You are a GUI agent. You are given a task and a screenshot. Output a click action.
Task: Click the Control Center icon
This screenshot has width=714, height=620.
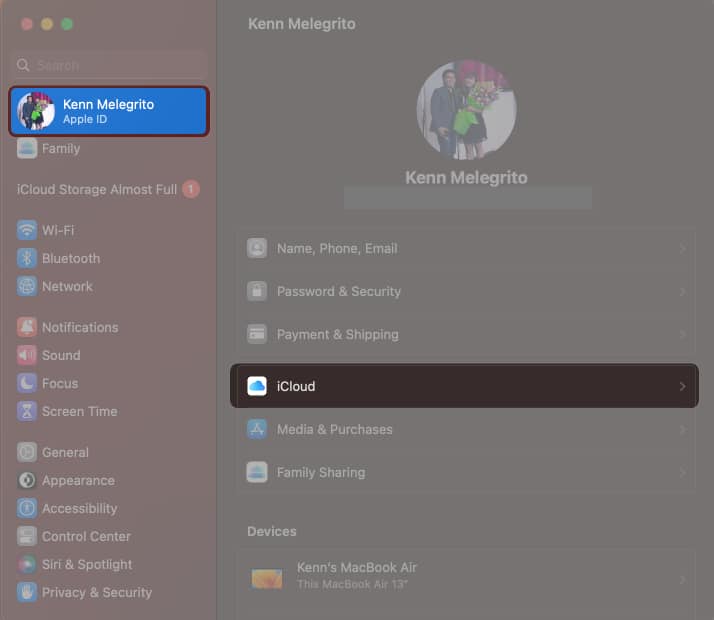(x=27, y=536)
